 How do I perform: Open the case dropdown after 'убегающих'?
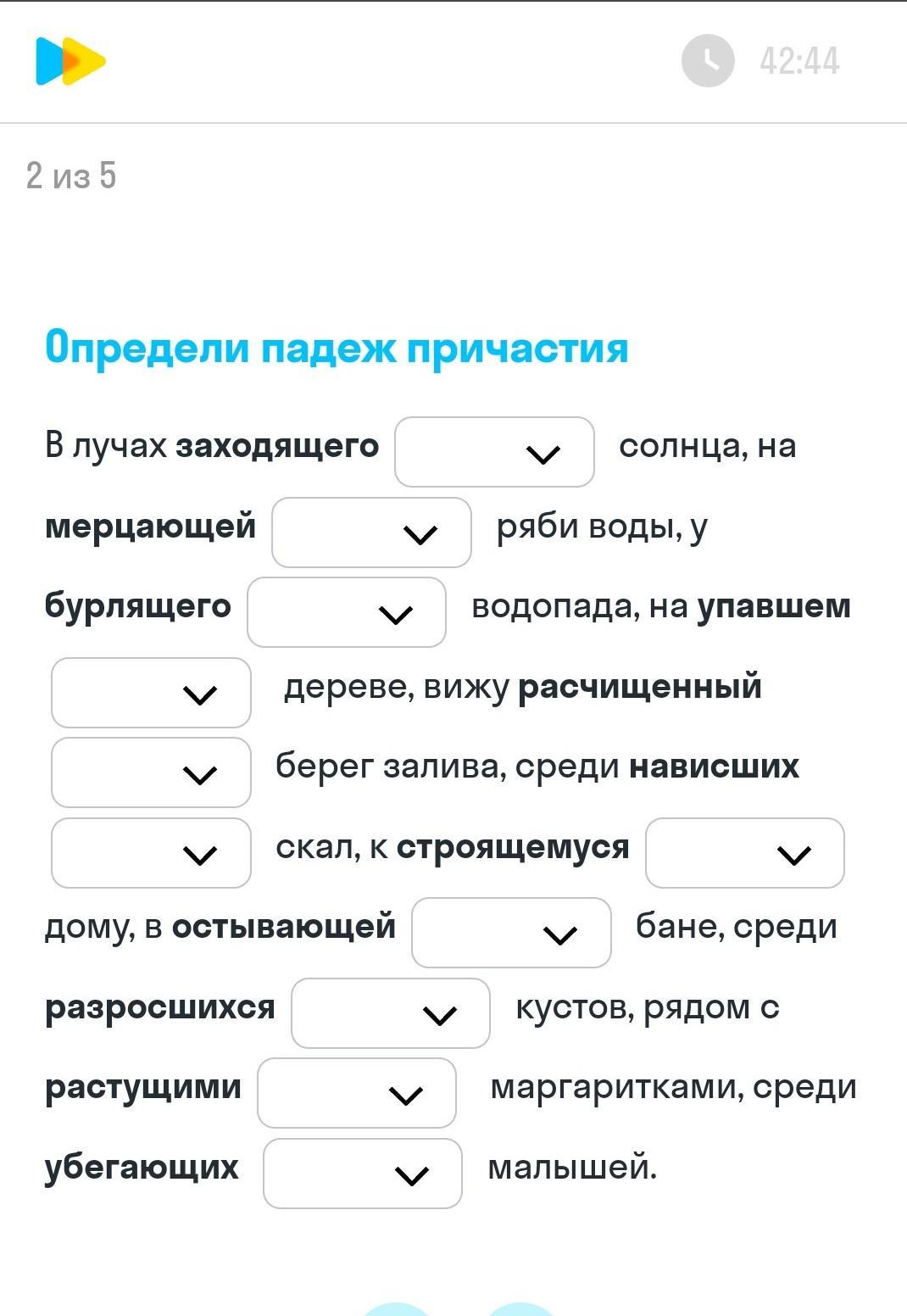(363, 1174)
